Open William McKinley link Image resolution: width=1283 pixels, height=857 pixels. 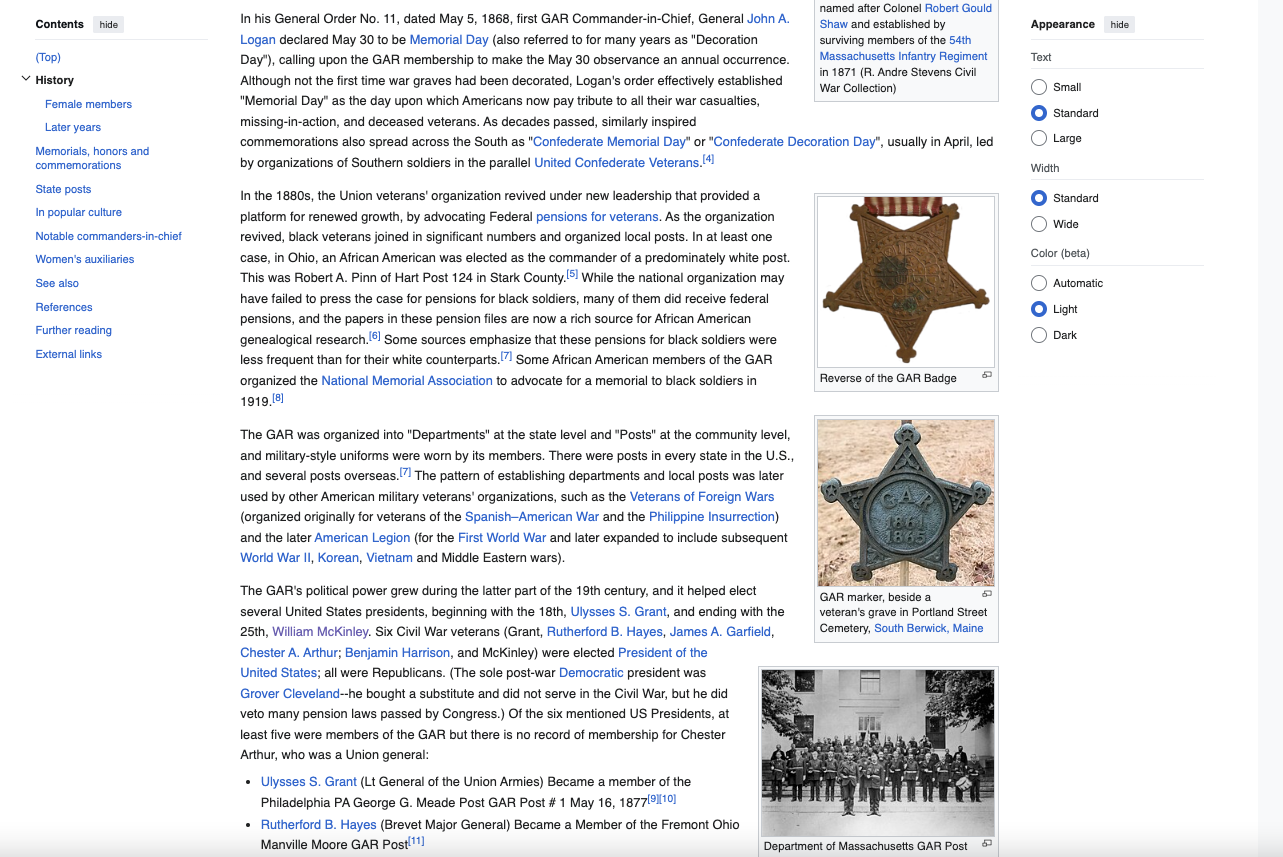point(320,631)
